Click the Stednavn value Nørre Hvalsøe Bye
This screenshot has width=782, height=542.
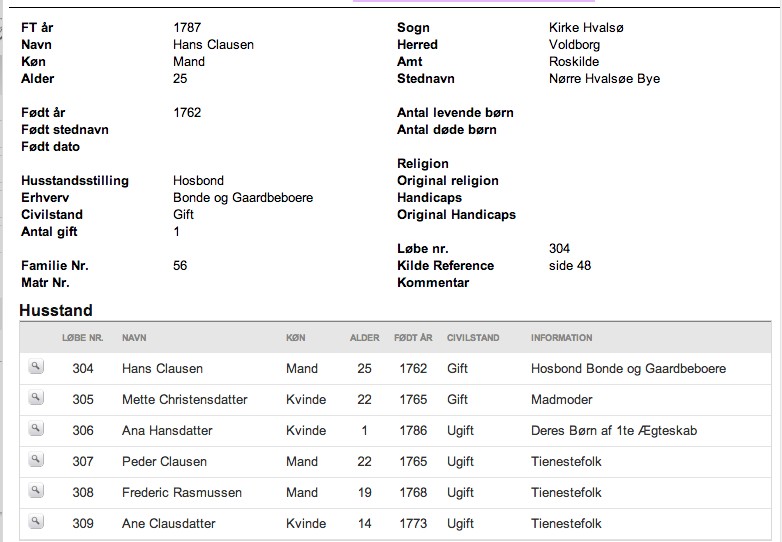point(604,79)
